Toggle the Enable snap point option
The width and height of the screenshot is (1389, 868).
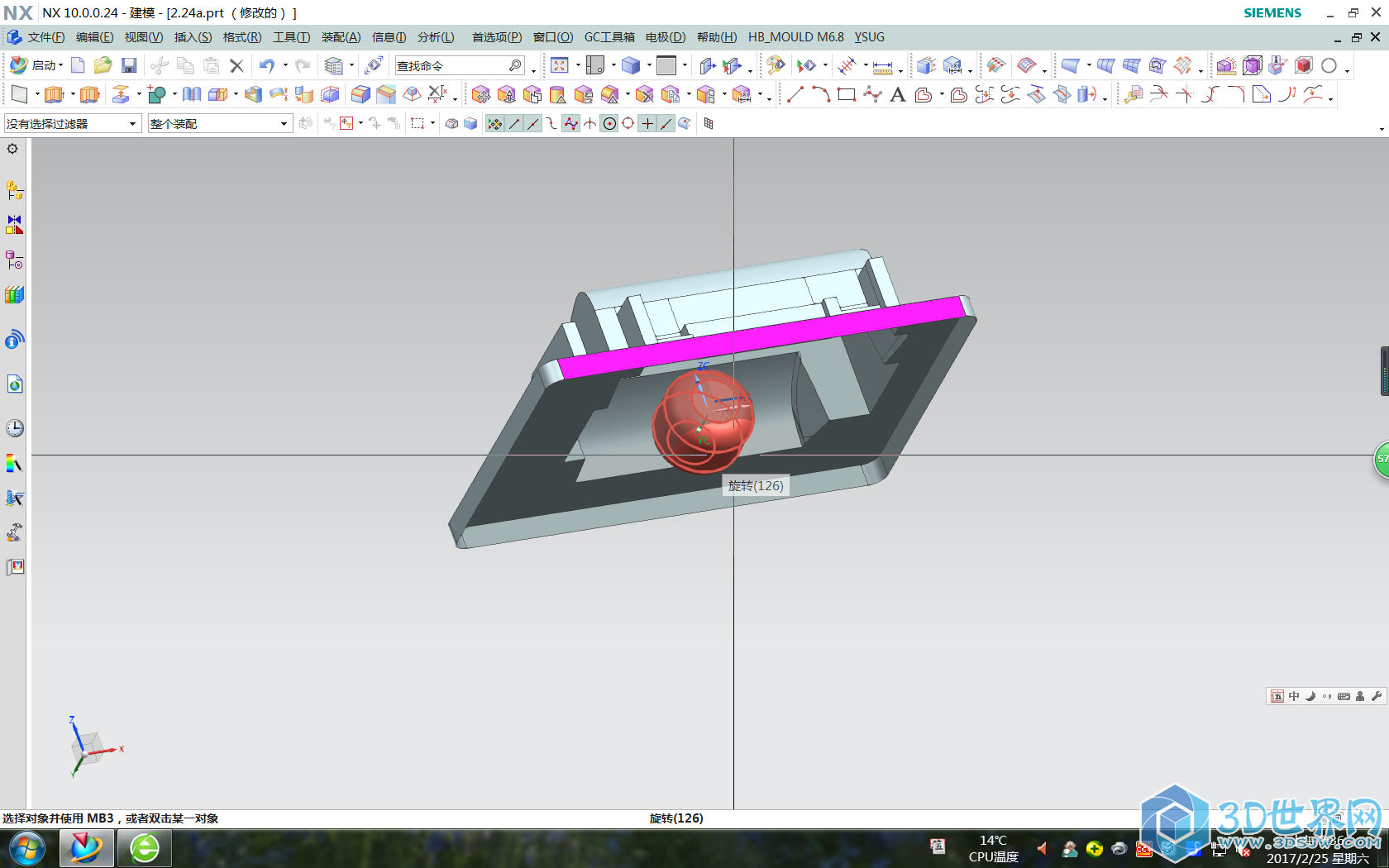(494, 124)
